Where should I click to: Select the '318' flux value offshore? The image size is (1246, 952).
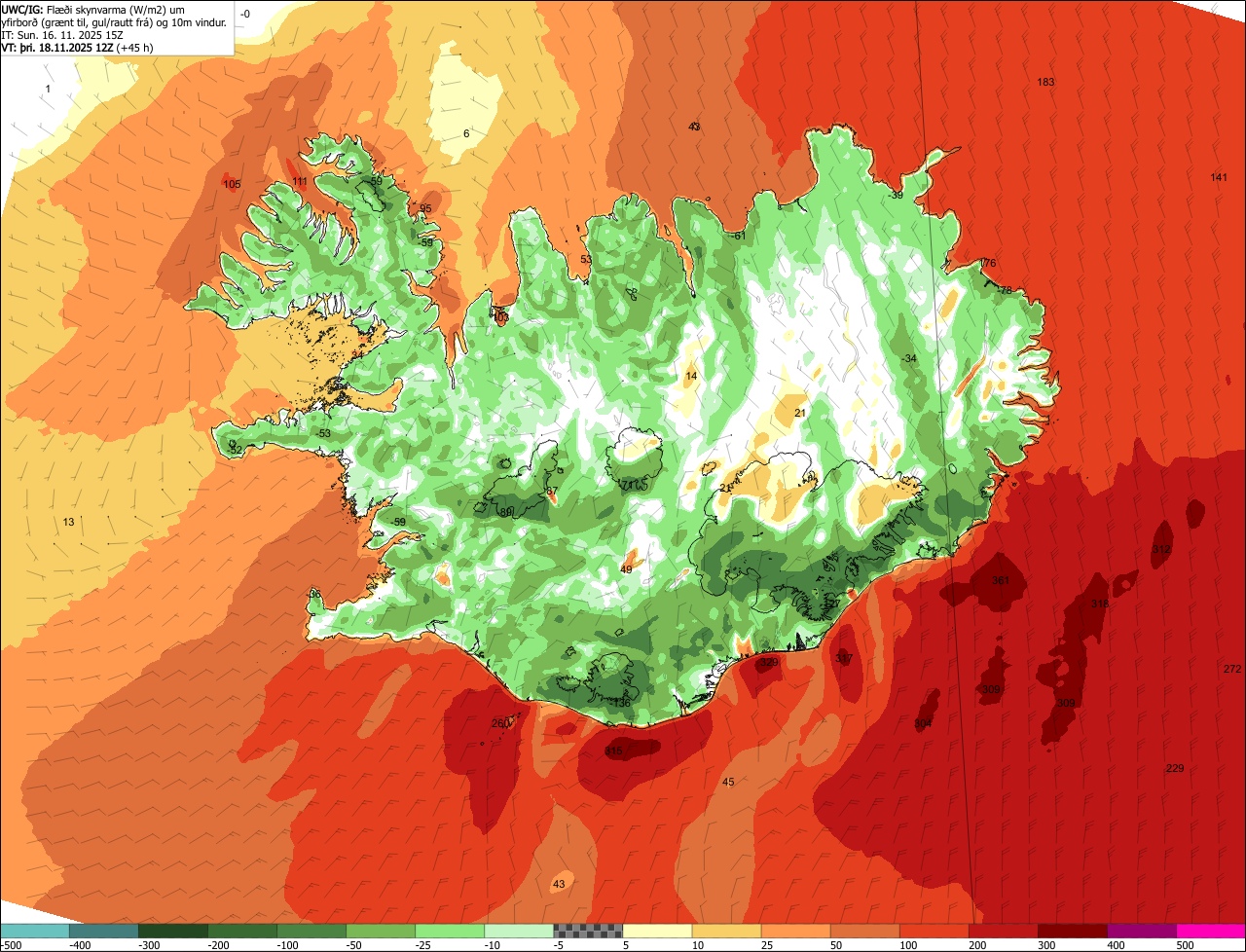coord(1100,604)
